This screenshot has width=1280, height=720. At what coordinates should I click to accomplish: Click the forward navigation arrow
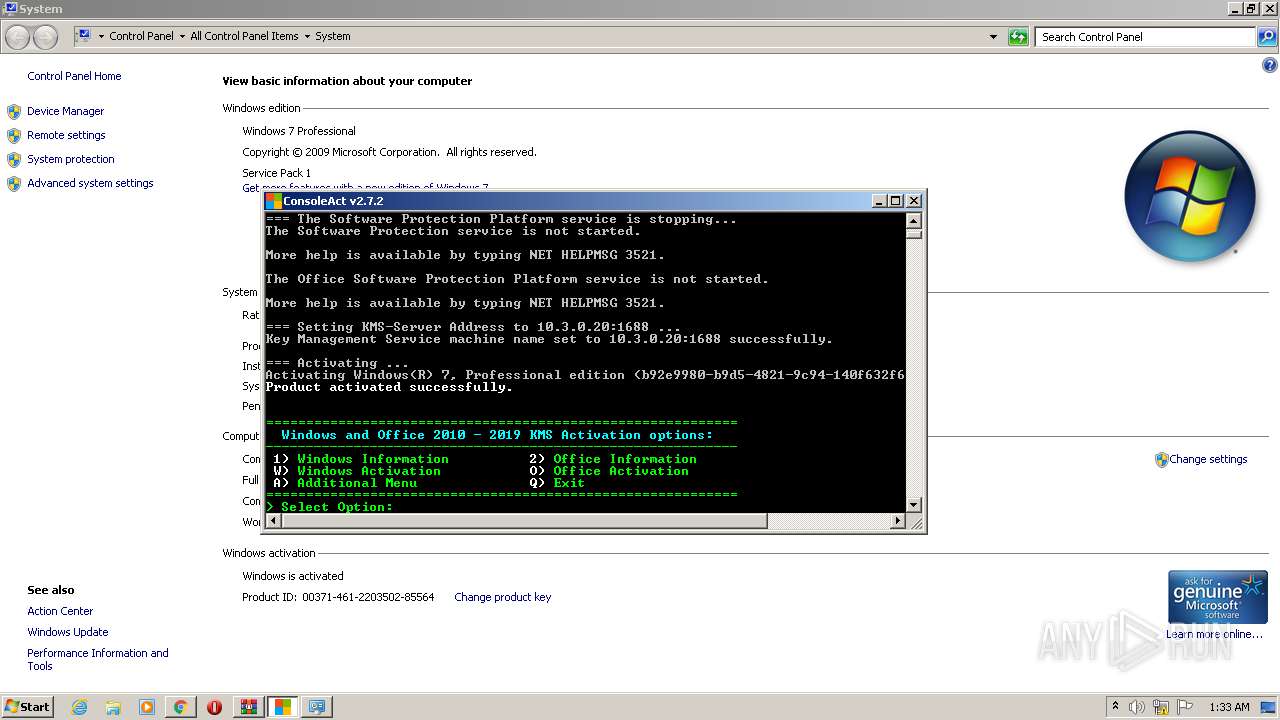click(45, 37)
